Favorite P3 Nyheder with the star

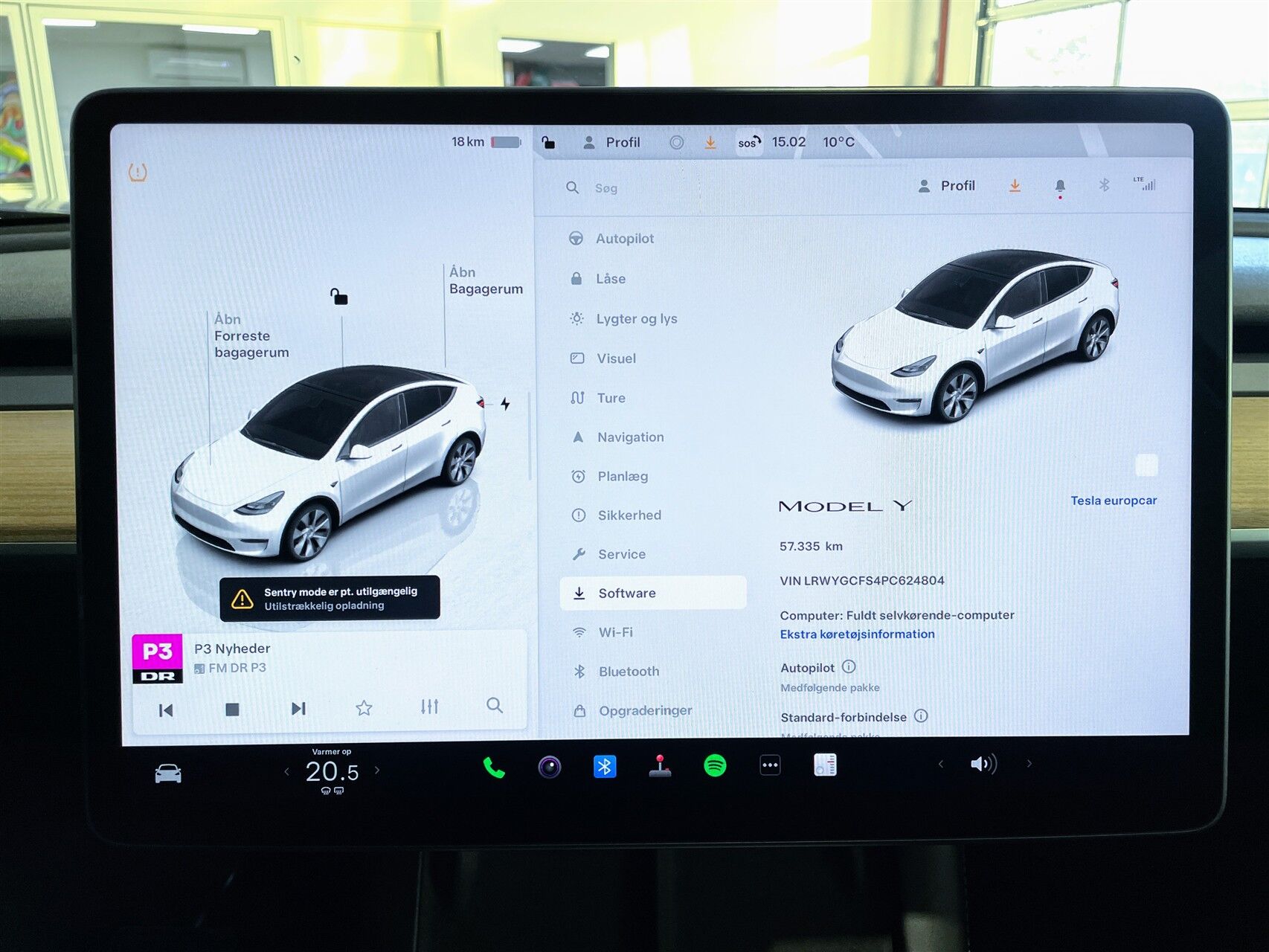(x=364, y=709)
